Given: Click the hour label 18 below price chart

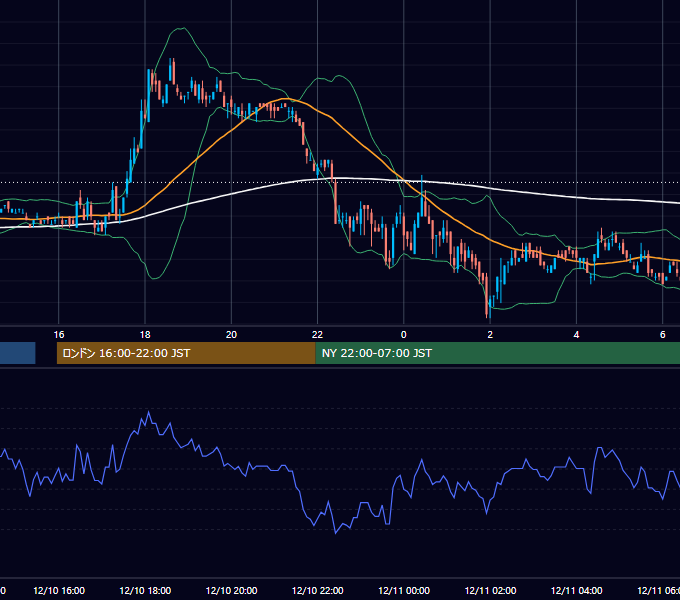Looking at the screenshot, I should click(x=145, y=335).
